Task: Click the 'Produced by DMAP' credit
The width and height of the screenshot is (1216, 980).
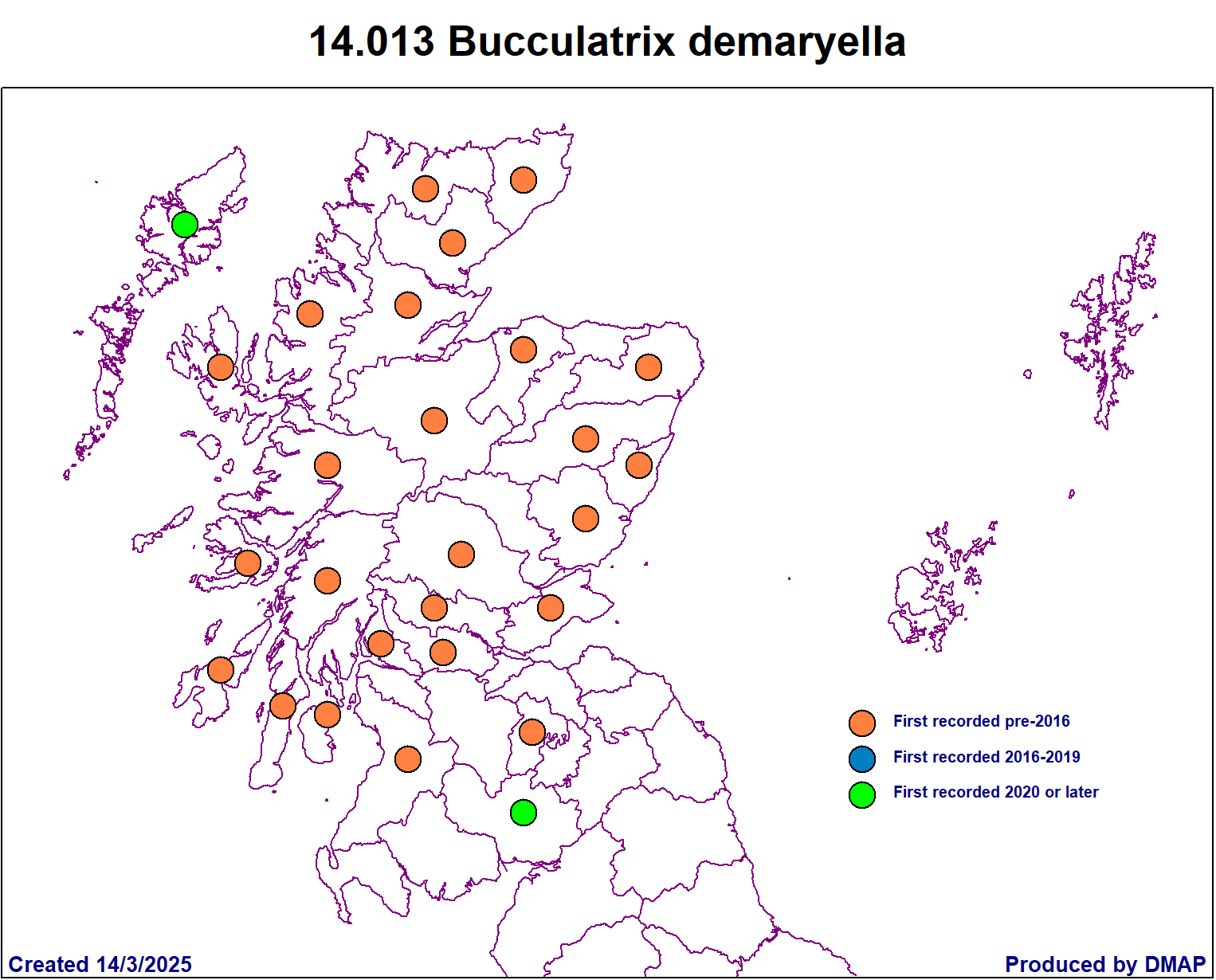Action: pyautogui.click(x=1105, y=964)
